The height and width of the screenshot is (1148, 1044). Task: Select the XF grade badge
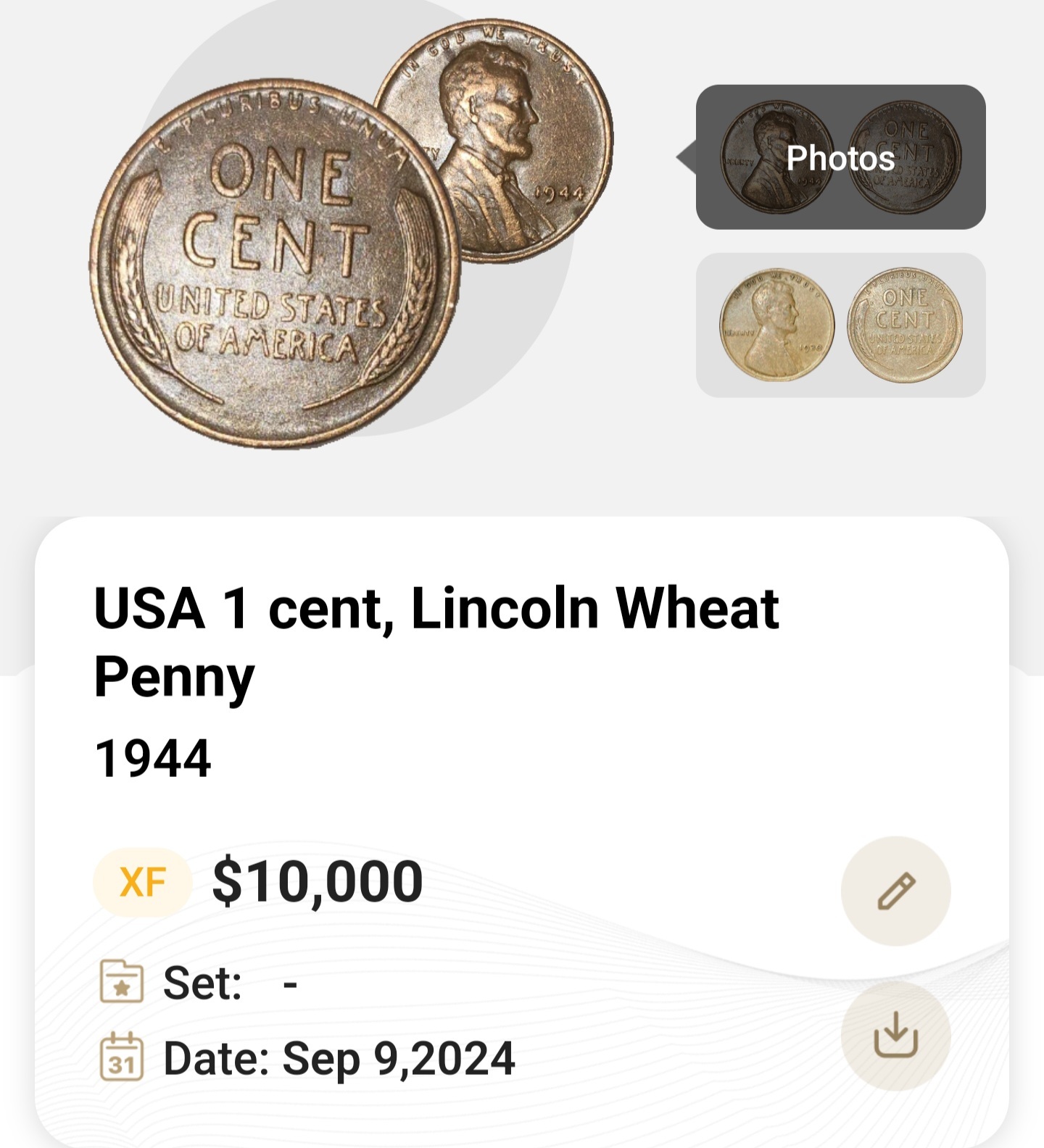point(142,882)
